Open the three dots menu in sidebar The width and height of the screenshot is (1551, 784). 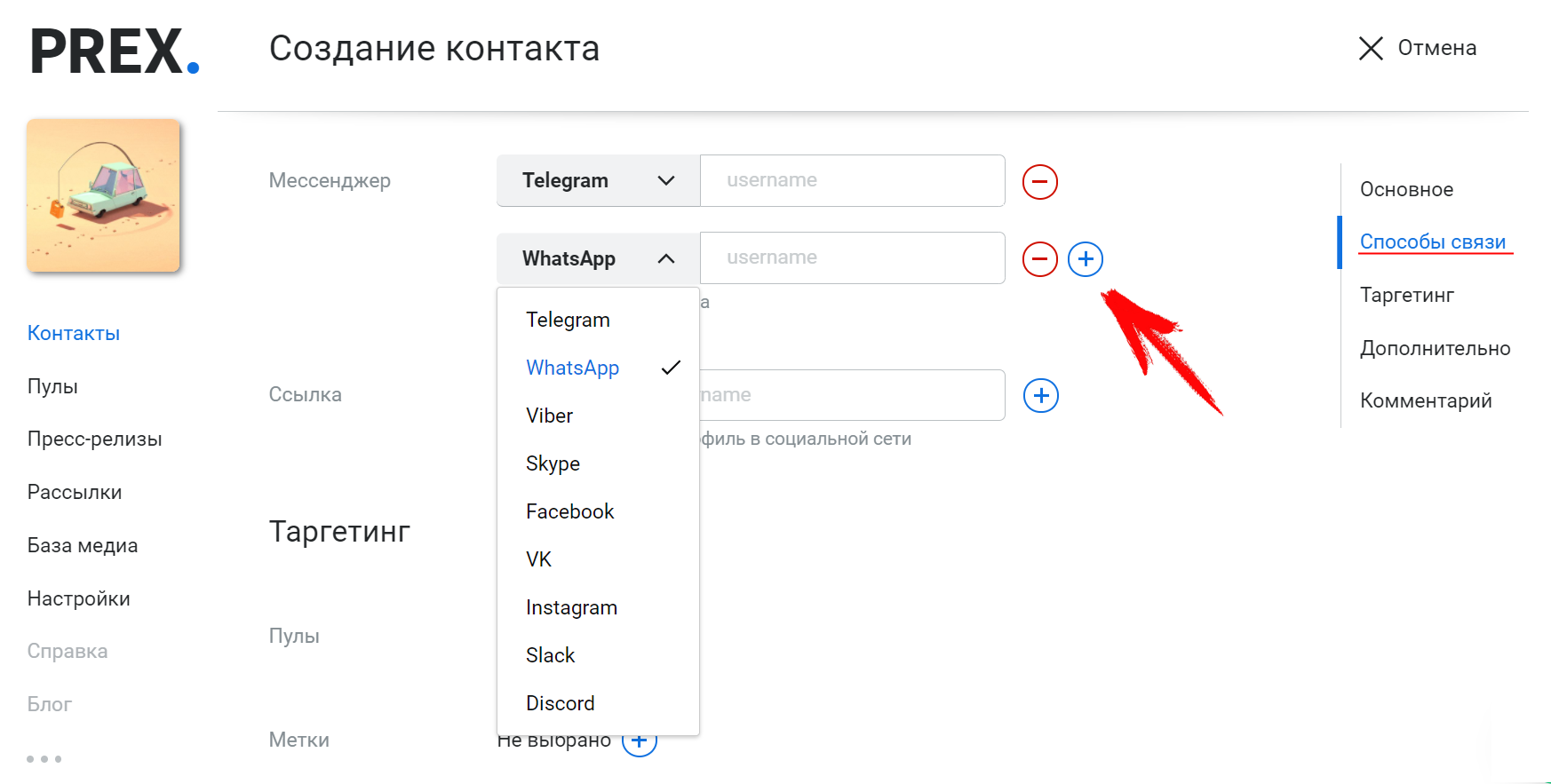click(x=44, y=759)
